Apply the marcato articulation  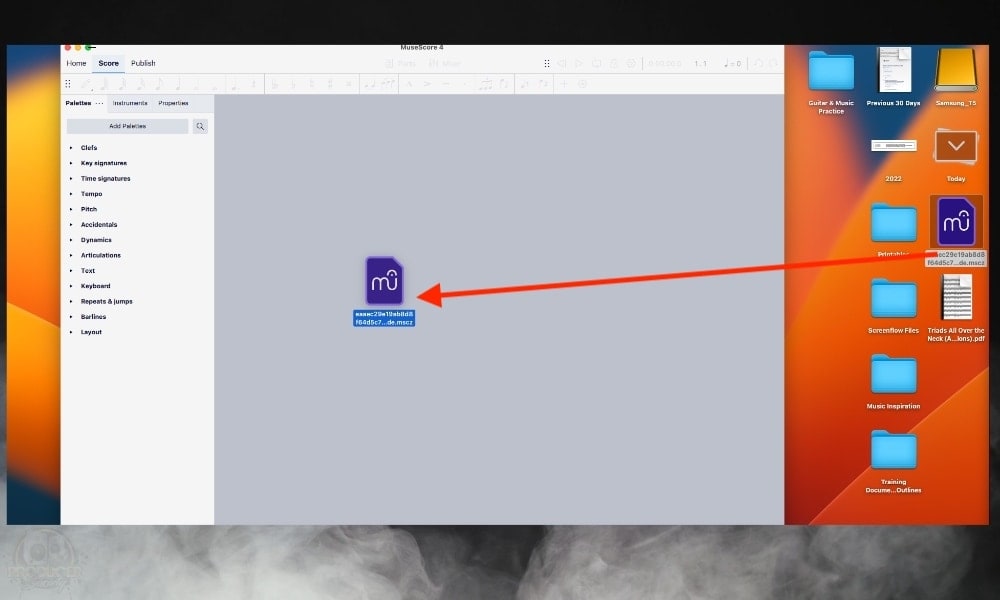409,84
